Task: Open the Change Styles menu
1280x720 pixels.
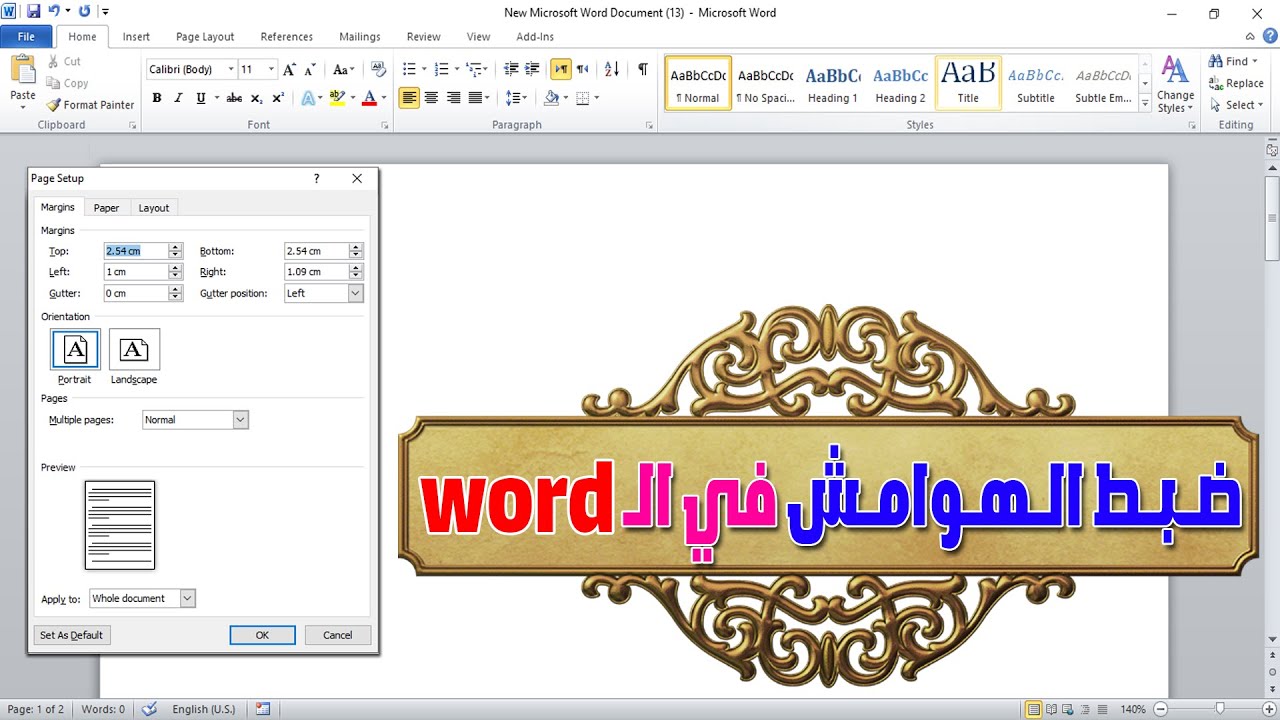Action: tap(1175, 85)
